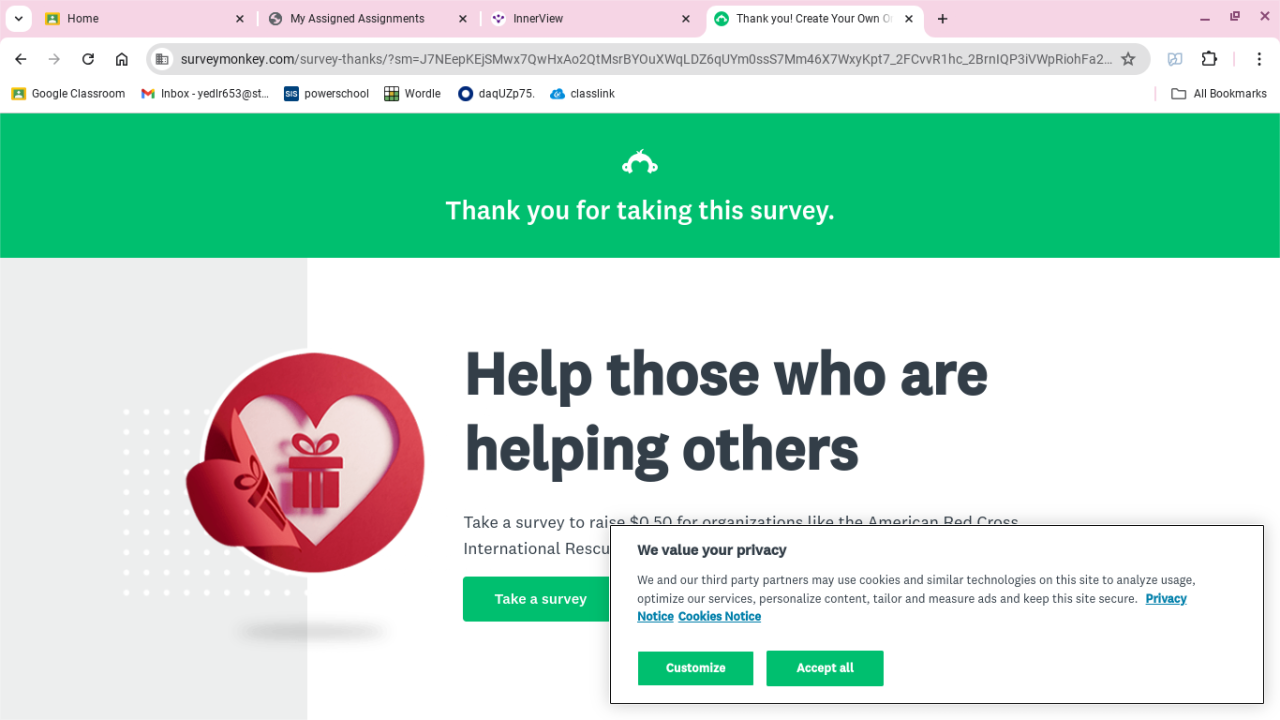Screen dimensions: 1280x720
Task: Click the Take a survey button
Action: coord(541,599)
